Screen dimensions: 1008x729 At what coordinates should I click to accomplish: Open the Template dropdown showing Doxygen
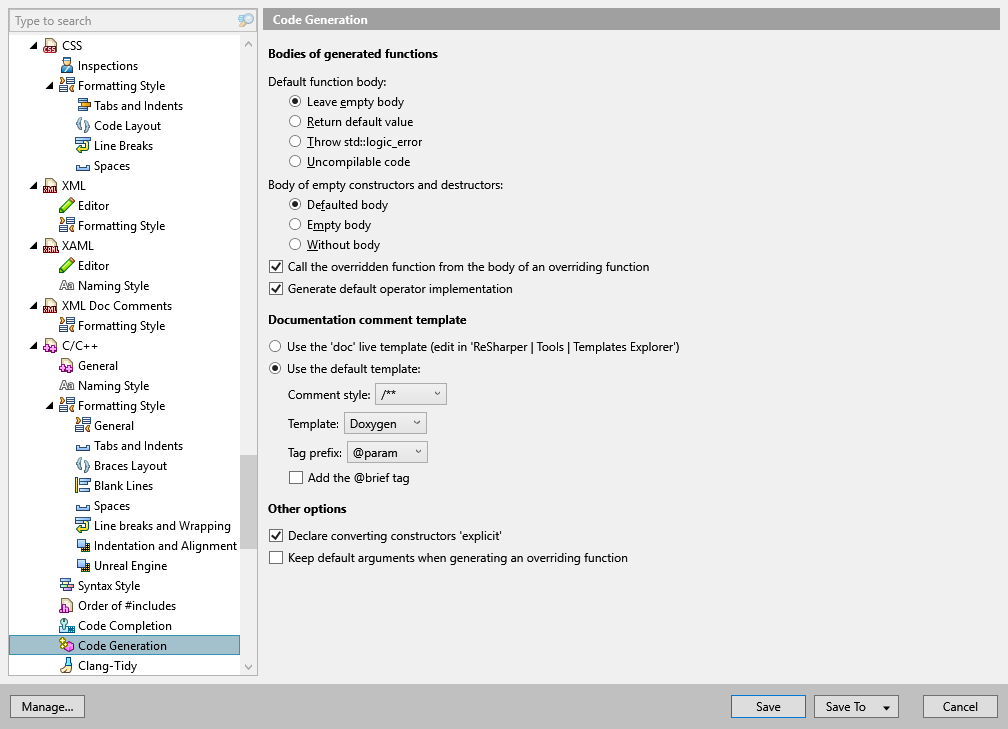pyautogui.click(x=385, y=423)
